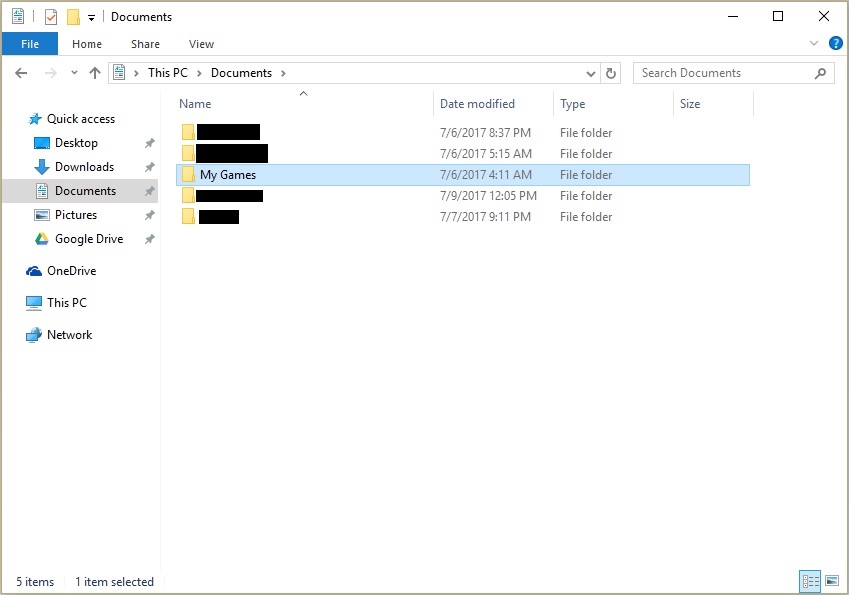Viewport: 849px width, 595px height.
Task: Go back with the back arrow
Action: click(21, 73)
